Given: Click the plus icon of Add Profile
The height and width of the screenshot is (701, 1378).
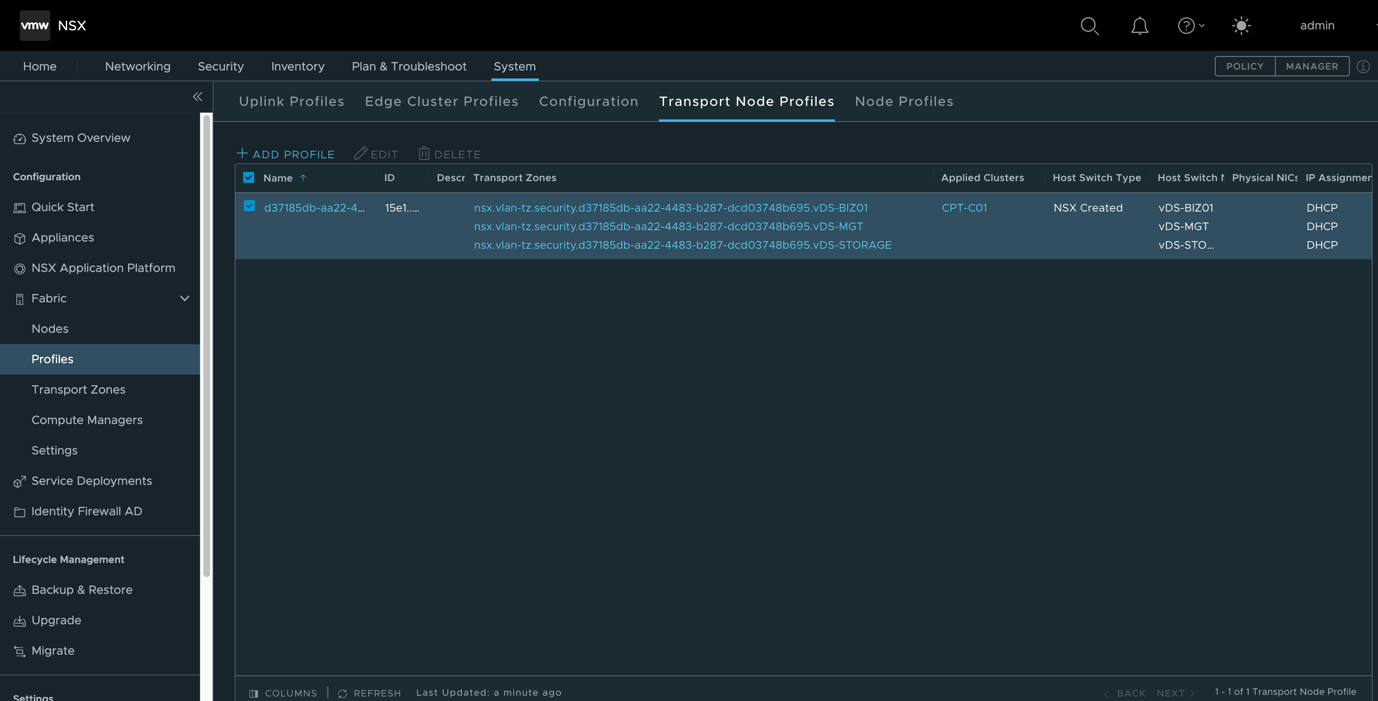Looking at the screenshot, I should click(x=242, y=153).
